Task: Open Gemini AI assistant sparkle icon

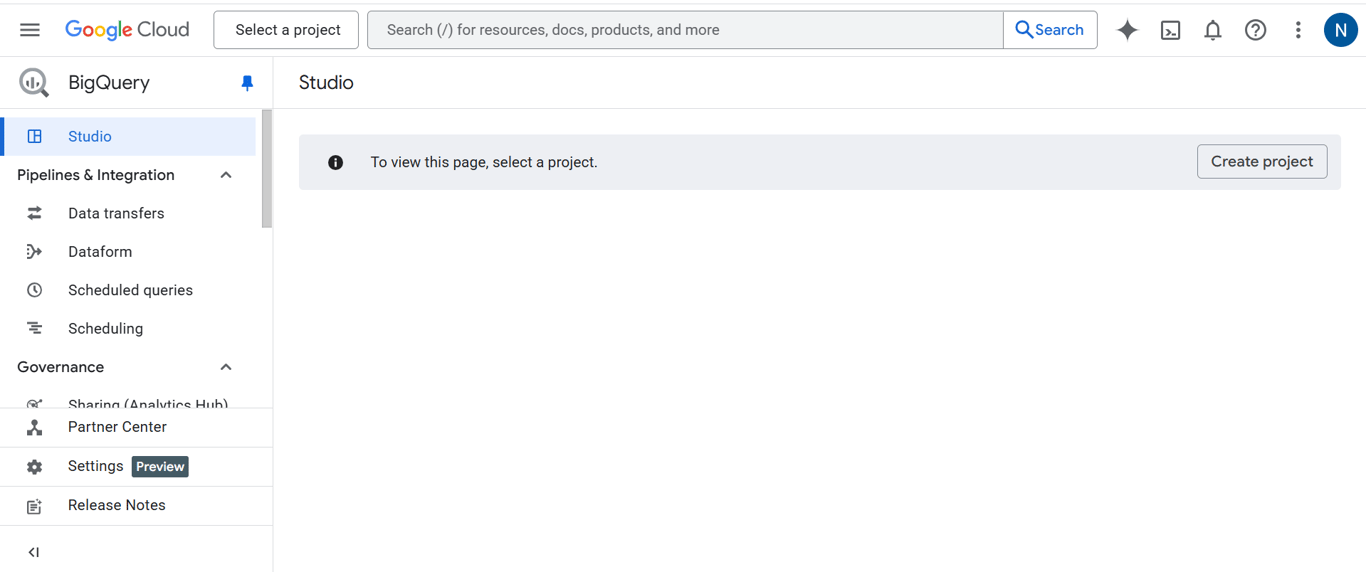Action: (1127, 30)
